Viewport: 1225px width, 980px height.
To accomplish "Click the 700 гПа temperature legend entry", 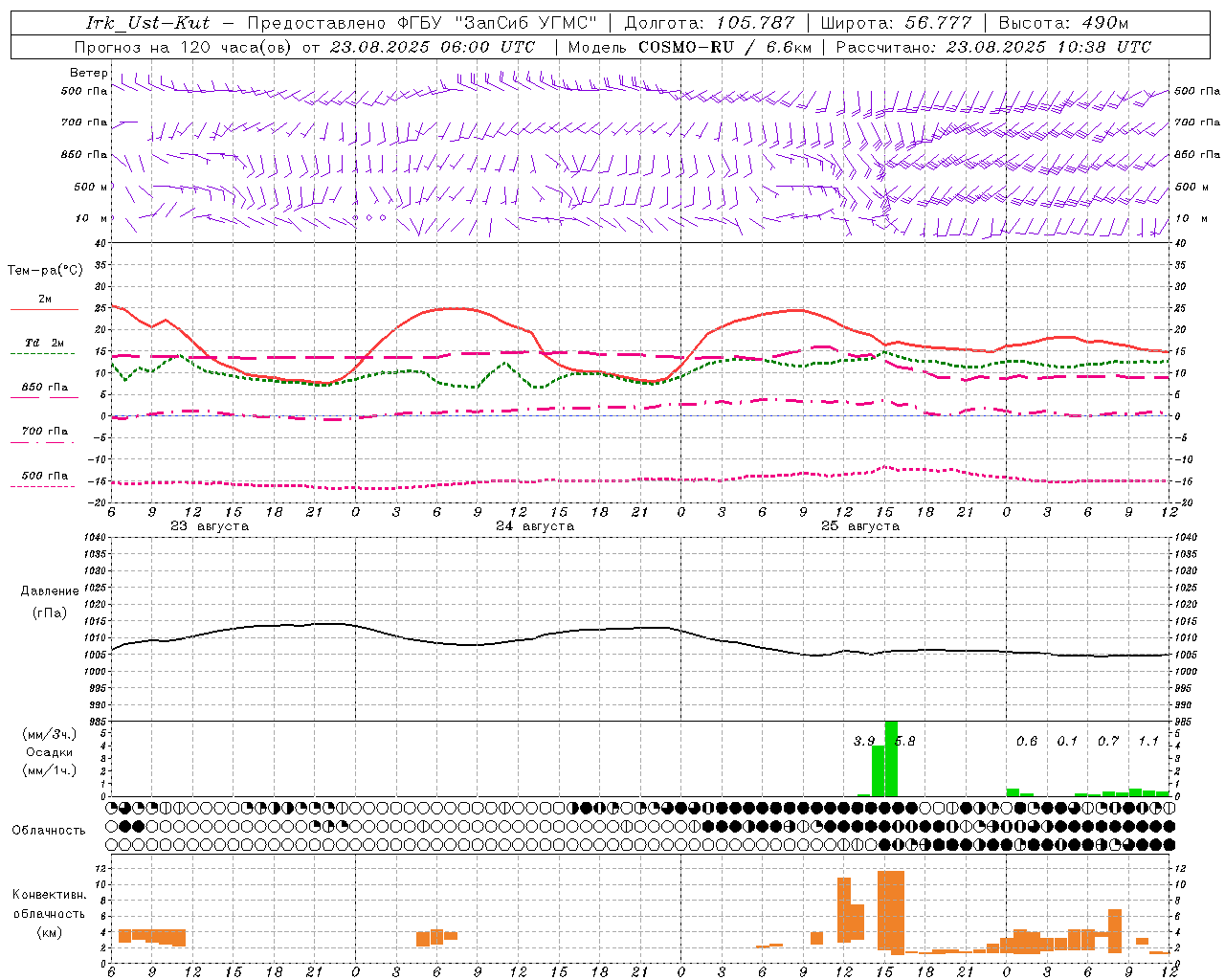I will 44,432.
